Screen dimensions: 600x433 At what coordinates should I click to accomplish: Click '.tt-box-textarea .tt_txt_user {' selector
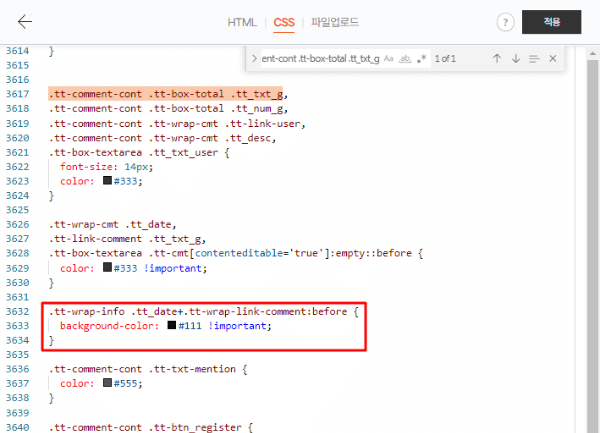139,153
